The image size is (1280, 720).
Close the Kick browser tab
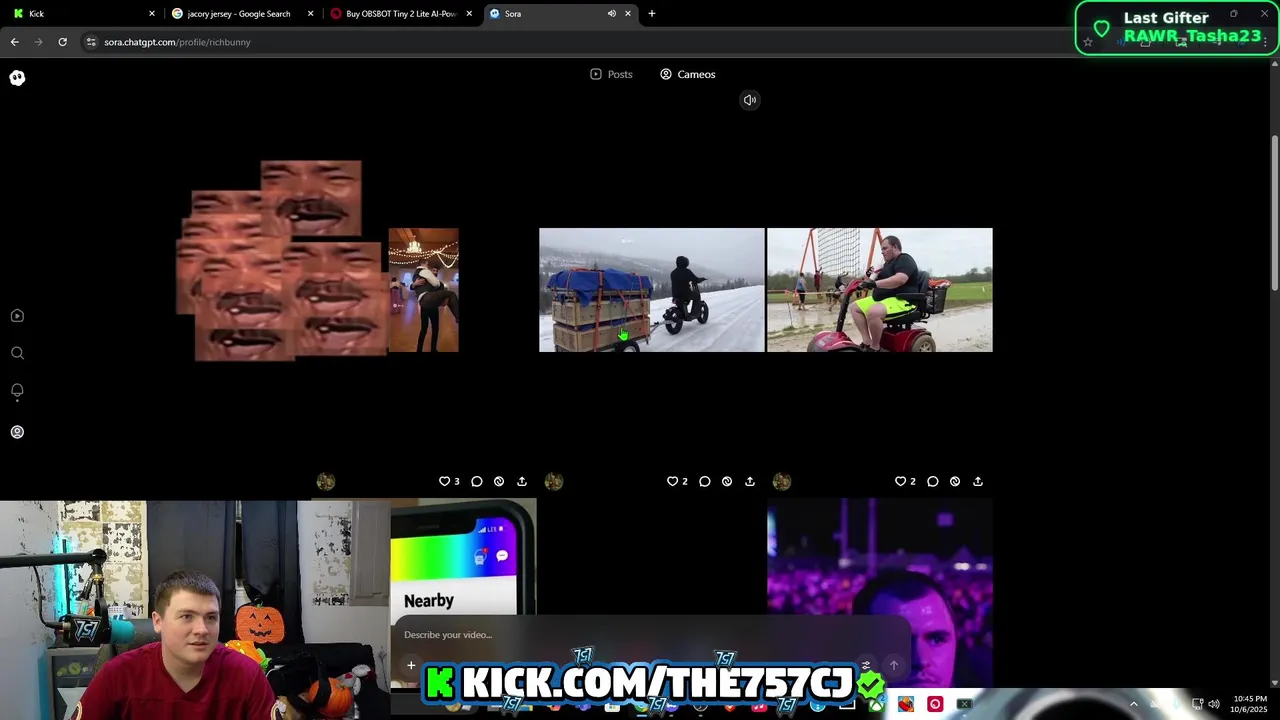click(x=152, y=14)
